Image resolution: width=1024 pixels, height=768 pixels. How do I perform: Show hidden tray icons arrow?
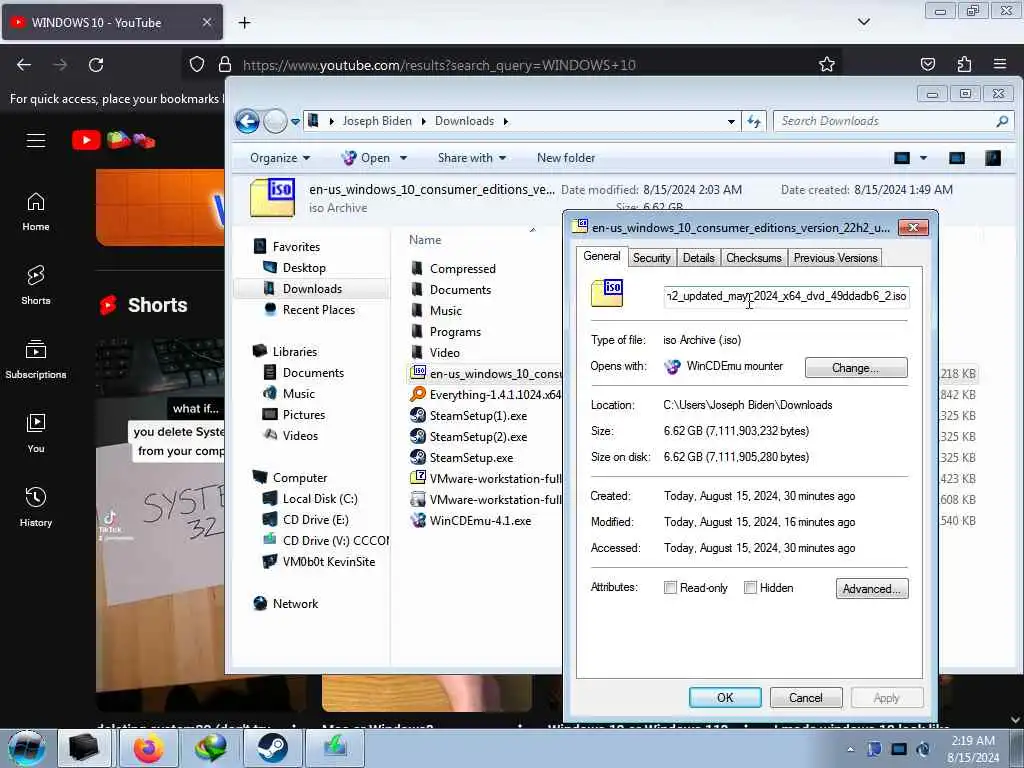click(x=850, y=749)
